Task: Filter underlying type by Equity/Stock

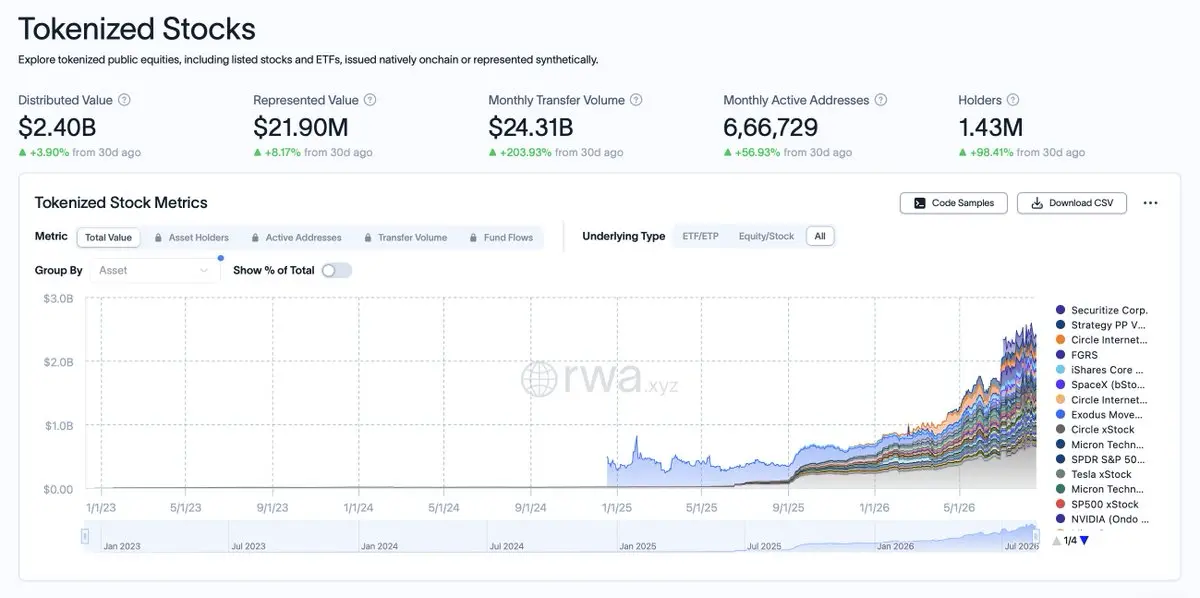Action: pyautogui.click(x=766, y=237)
